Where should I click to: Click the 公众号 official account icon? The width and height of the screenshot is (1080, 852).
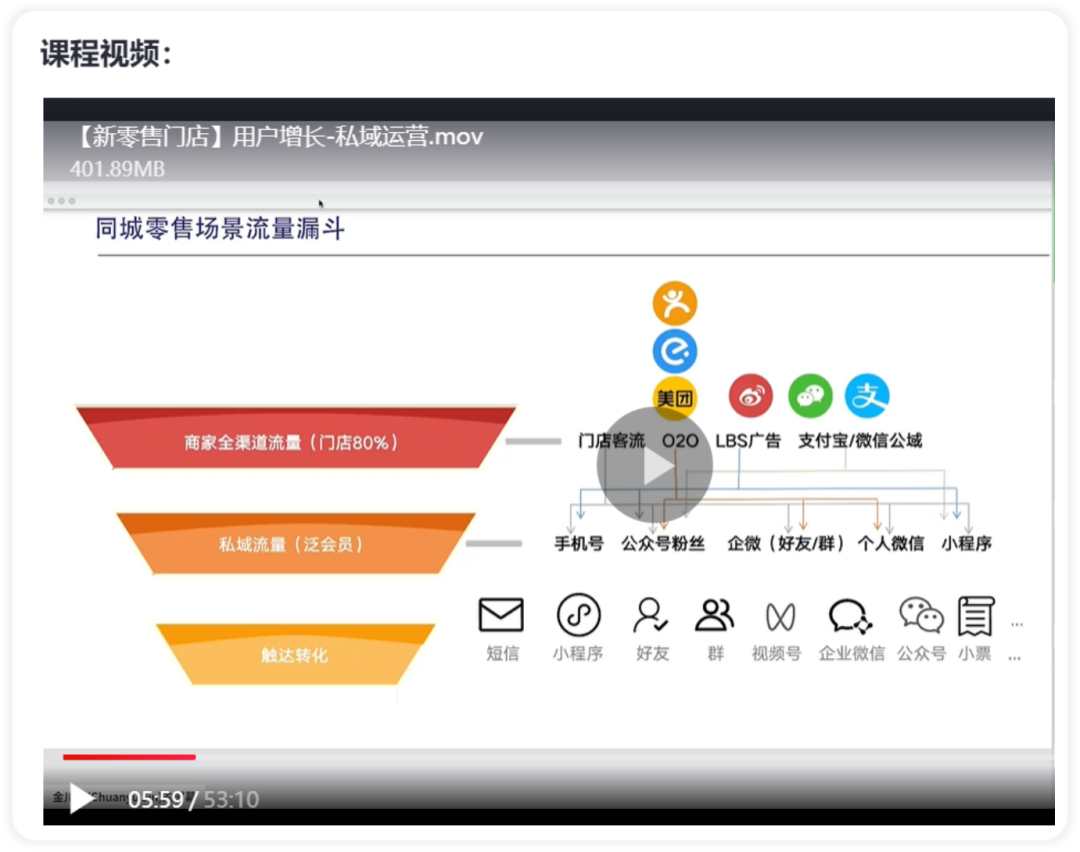(x=921, y=614)
